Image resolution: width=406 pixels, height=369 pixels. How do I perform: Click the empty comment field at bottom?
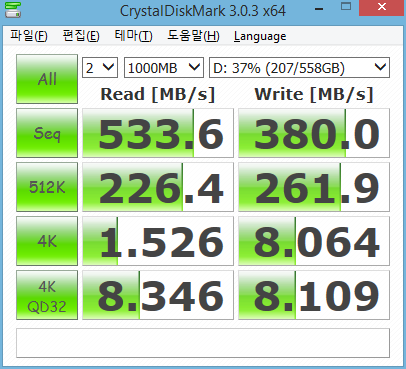tap(203, 343)
